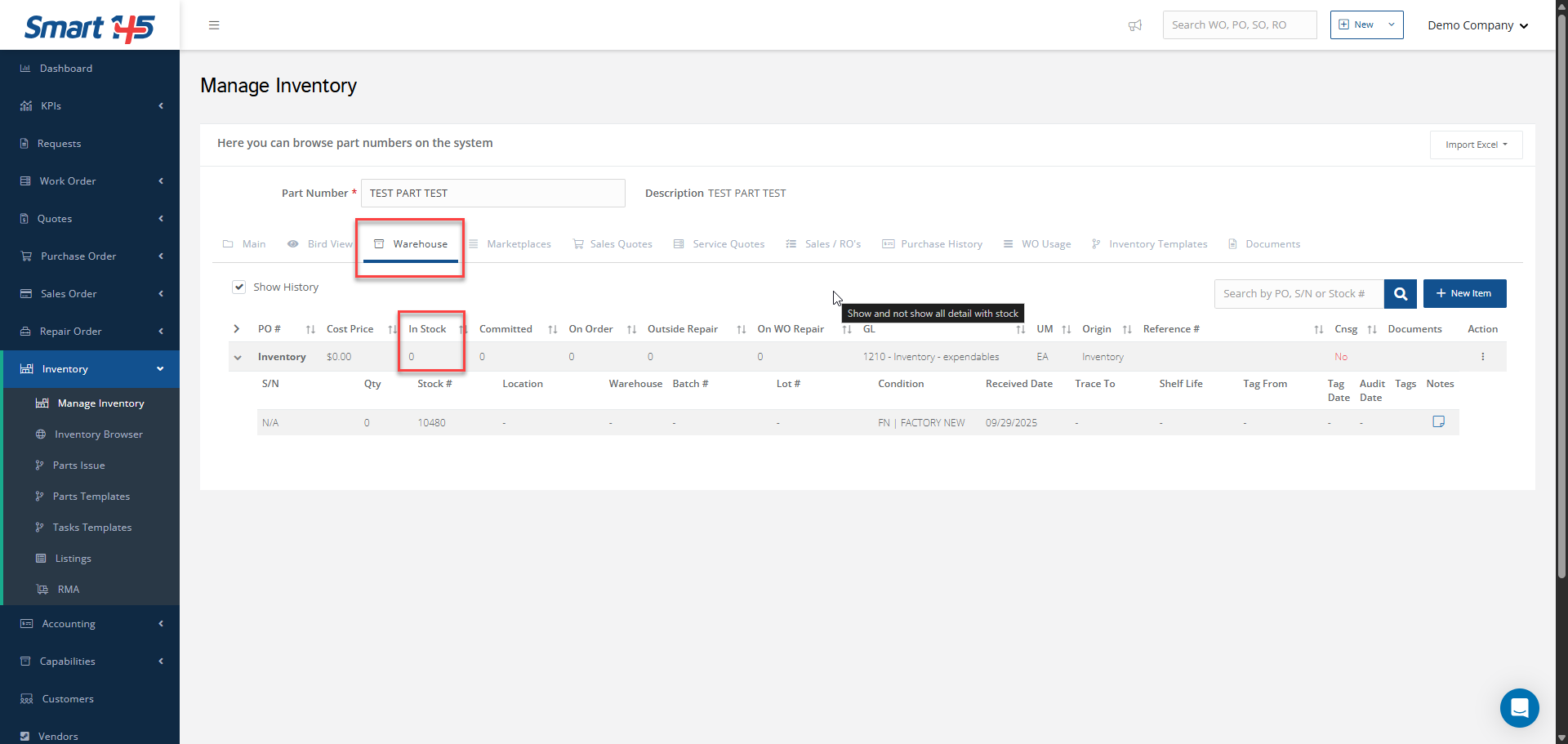
Task: Open the Demo Company account dropdown
Action: coord(1477,25)
